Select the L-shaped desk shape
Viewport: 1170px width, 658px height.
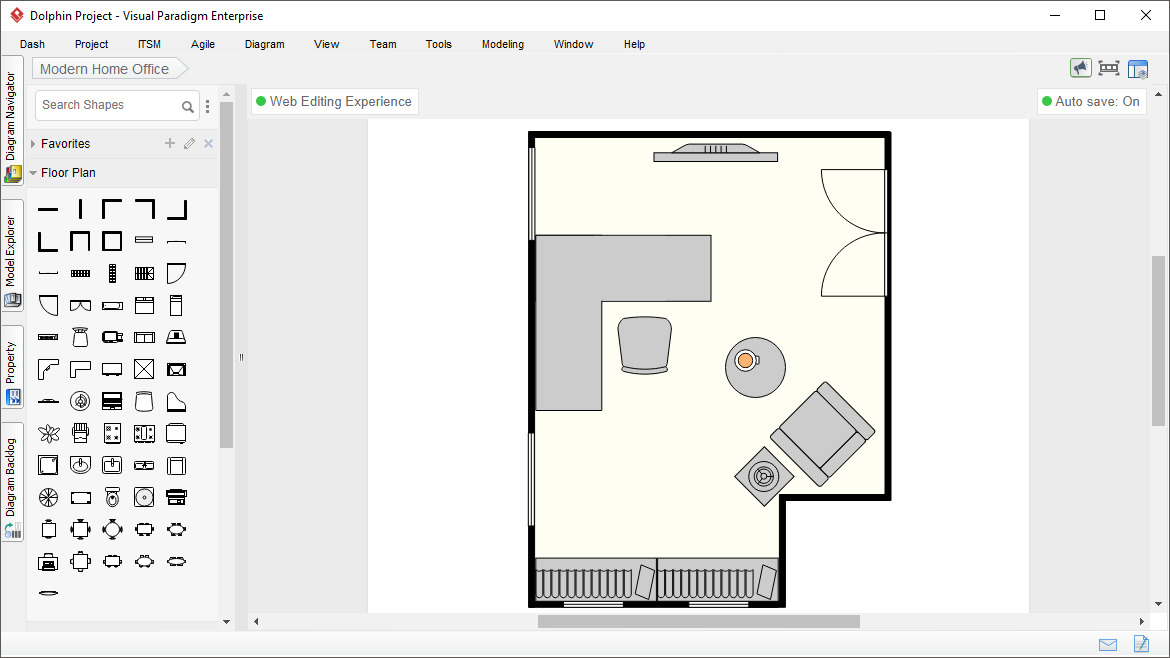click(80, 369)
